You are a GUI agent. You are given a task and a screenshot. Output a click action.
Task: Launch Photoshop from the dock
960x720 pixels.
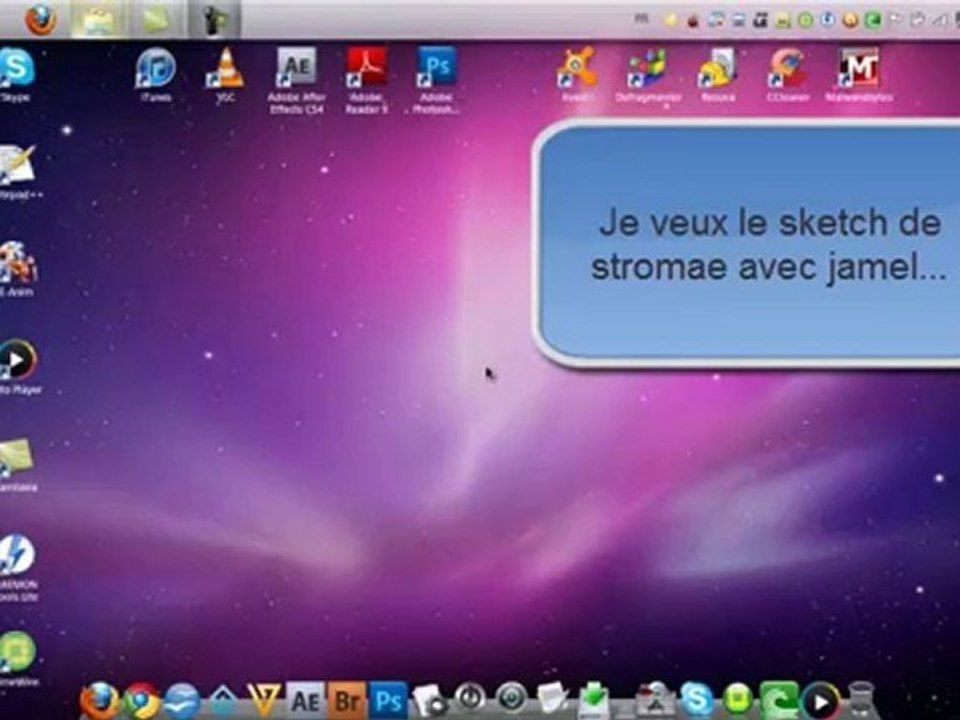point(388,700)
